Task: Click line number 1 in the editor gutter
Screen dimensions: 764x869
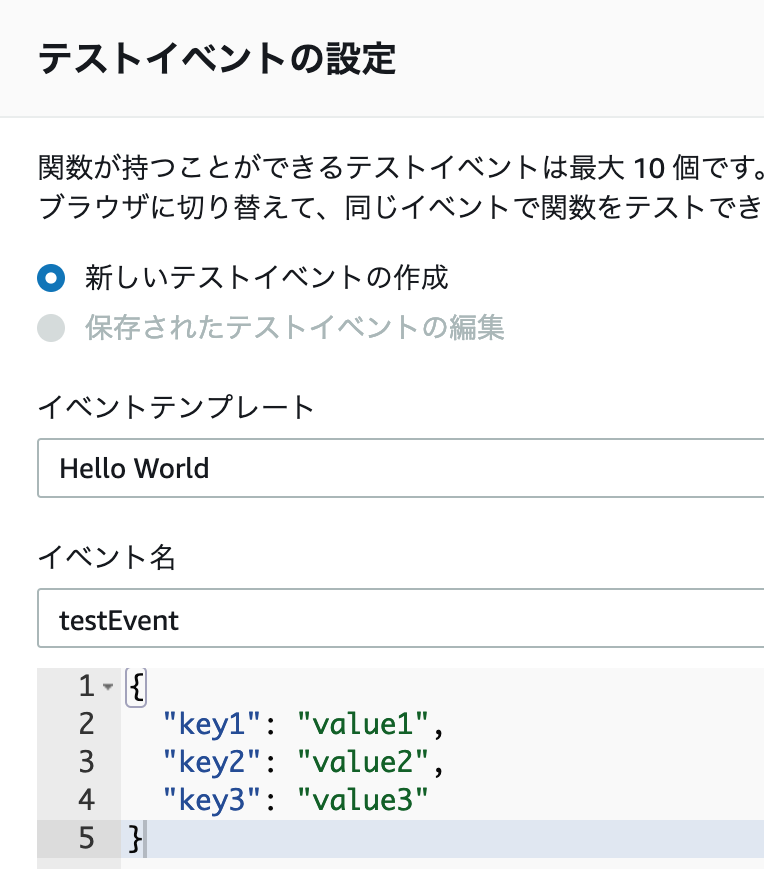Action: pos(85,687)
